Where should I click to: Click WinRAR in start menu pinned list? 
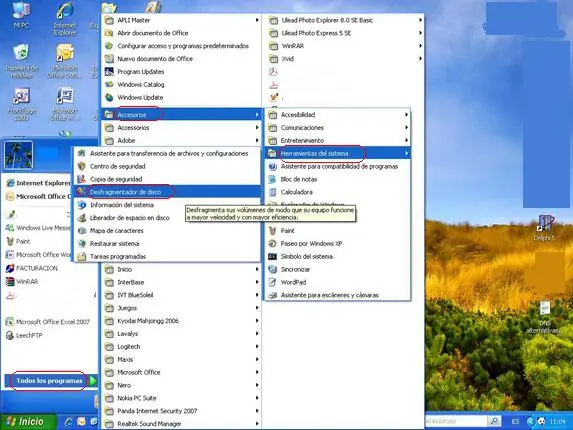23,282
